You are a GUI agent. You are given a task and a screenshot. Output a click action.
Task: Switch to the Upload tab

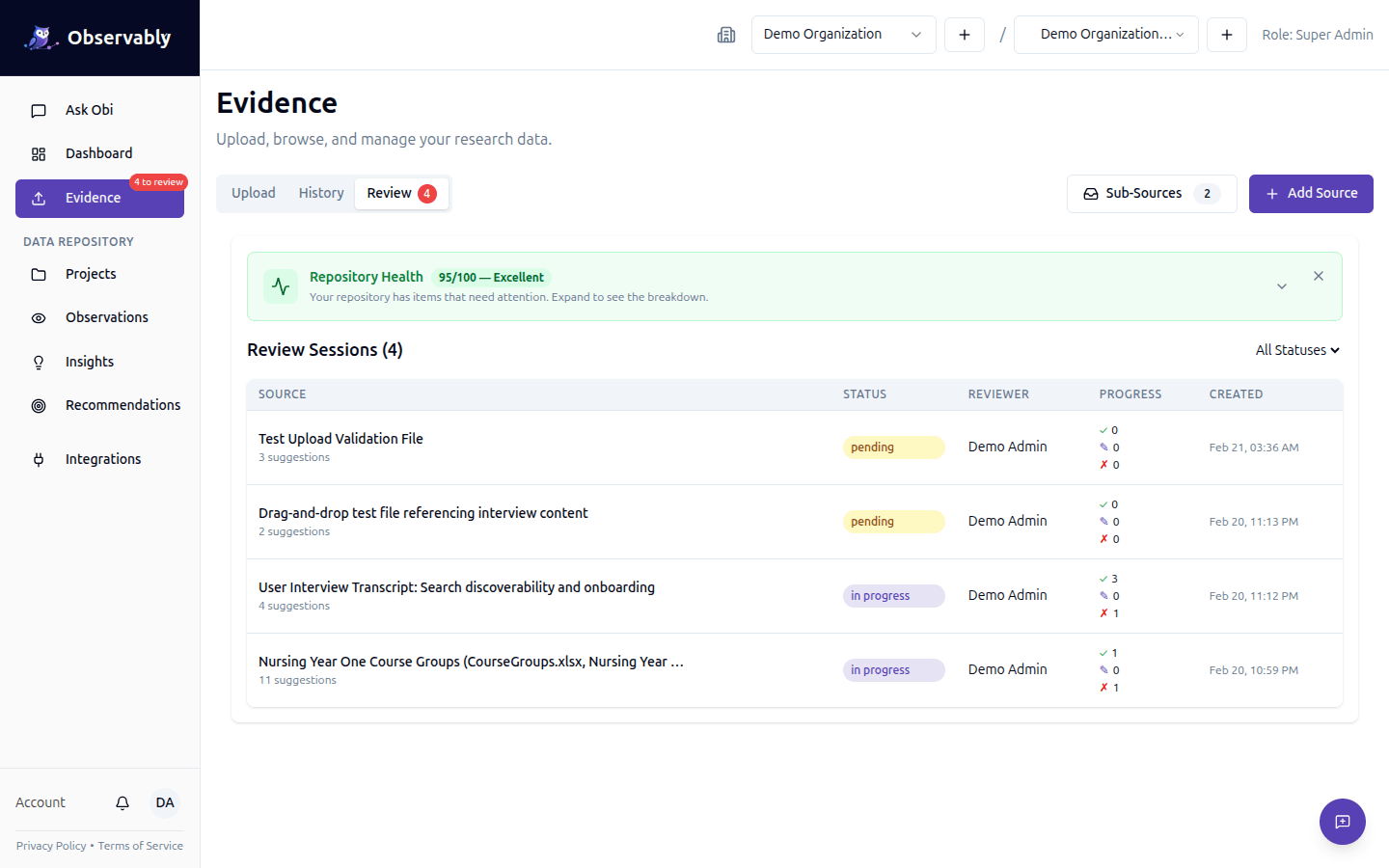tap(253, 192)
